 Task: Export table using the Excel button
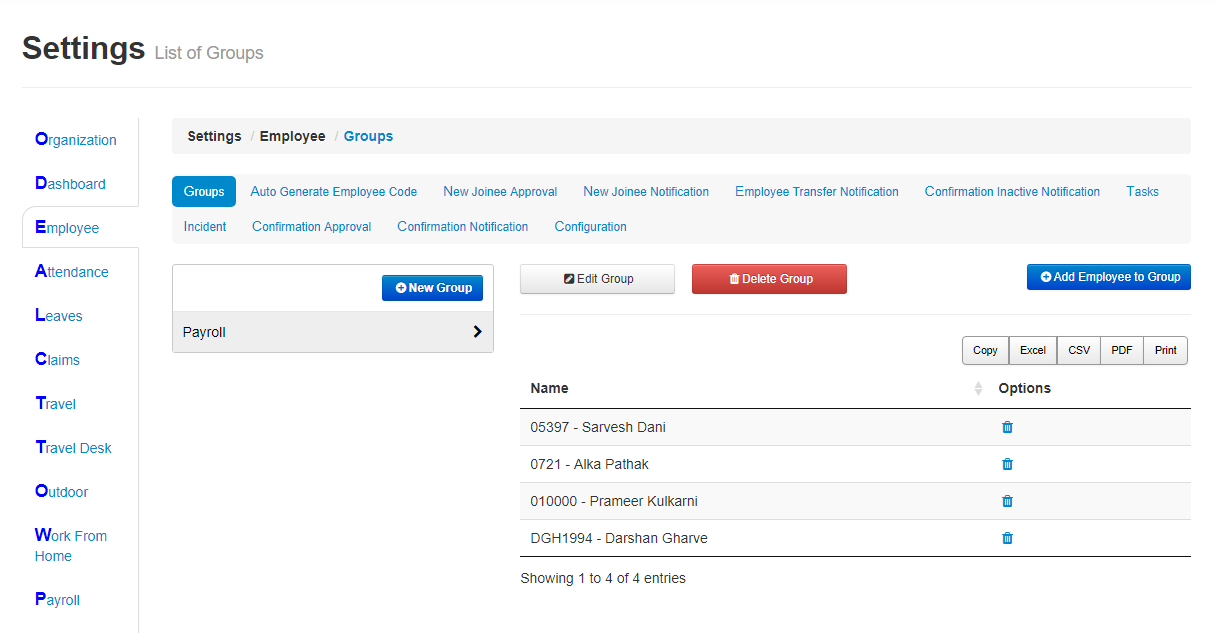pyautogui.click(x=1032, y=350)
